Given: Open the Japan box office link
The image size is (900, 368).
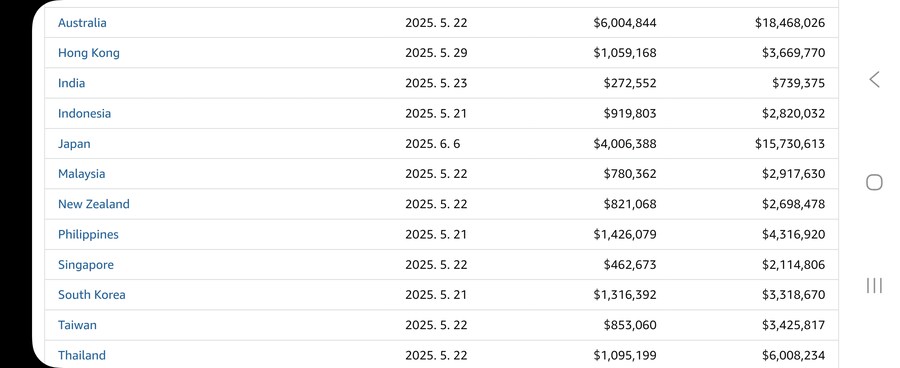Looking at the screenshot, I should point(74,144).
